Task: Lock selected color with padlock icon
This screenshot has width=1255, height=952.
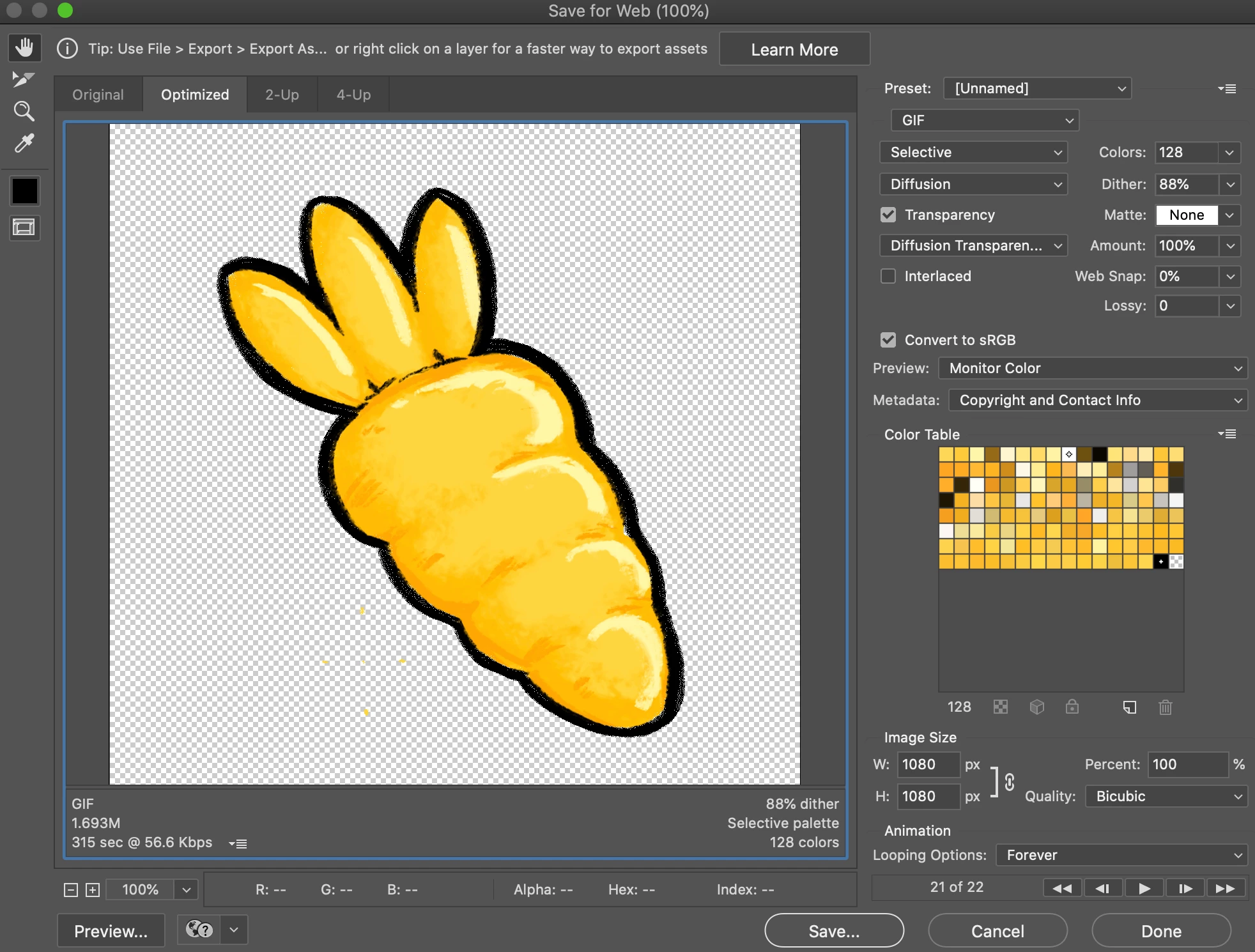Action: [x=1072, y=707]
